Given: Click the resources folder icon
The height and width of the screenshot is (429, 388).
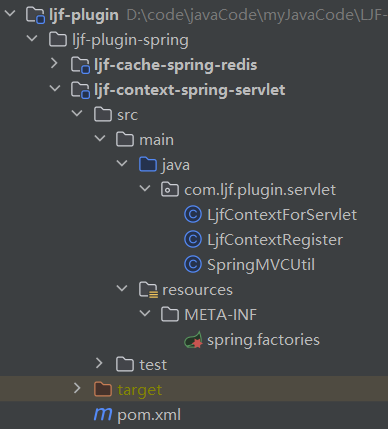Looking at the screenshot, I should tap(148, 290).
